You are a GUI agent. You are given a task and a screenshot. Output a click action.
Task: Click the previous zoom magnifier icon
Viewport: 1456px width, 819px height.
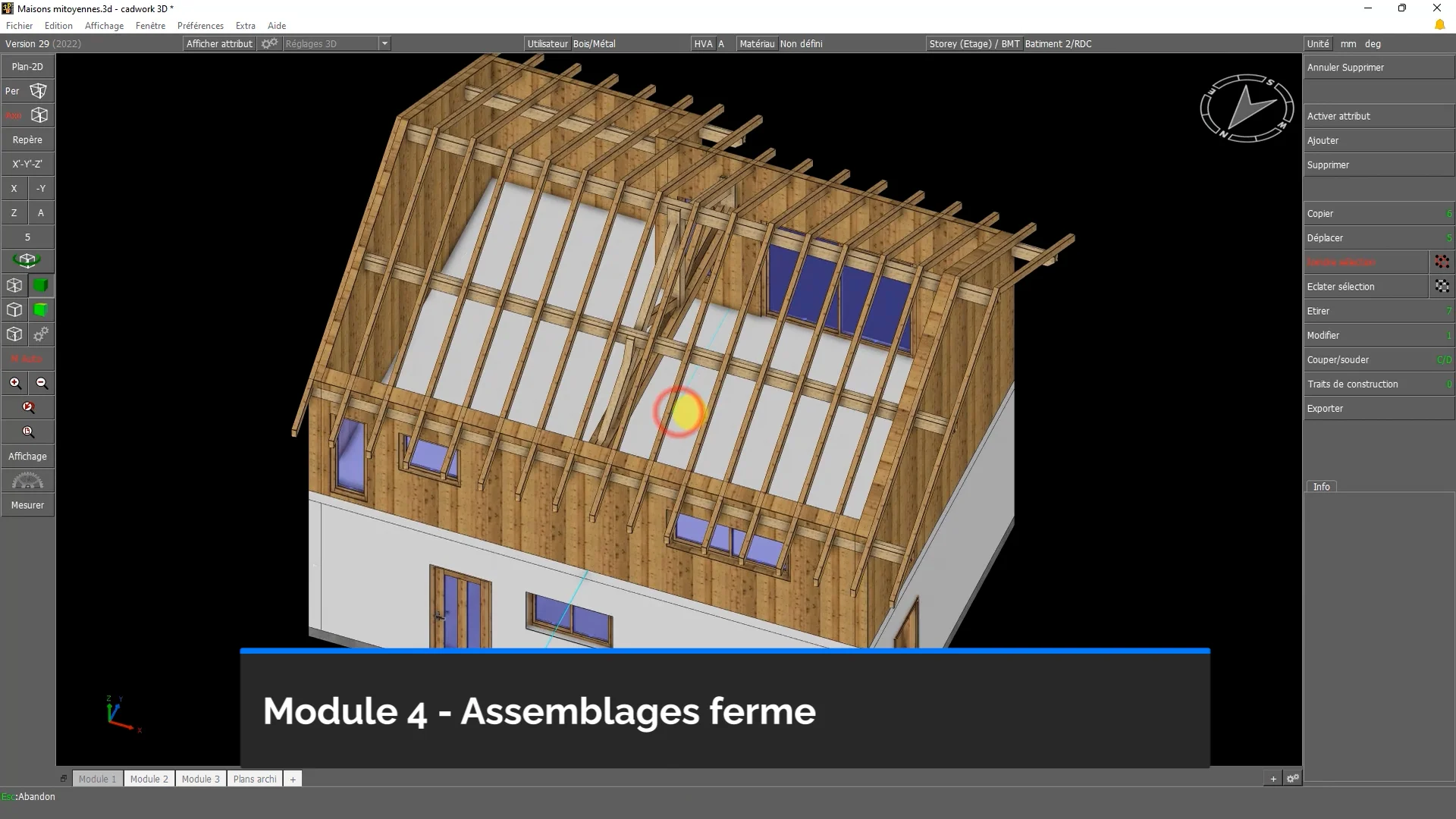[28, 407]
